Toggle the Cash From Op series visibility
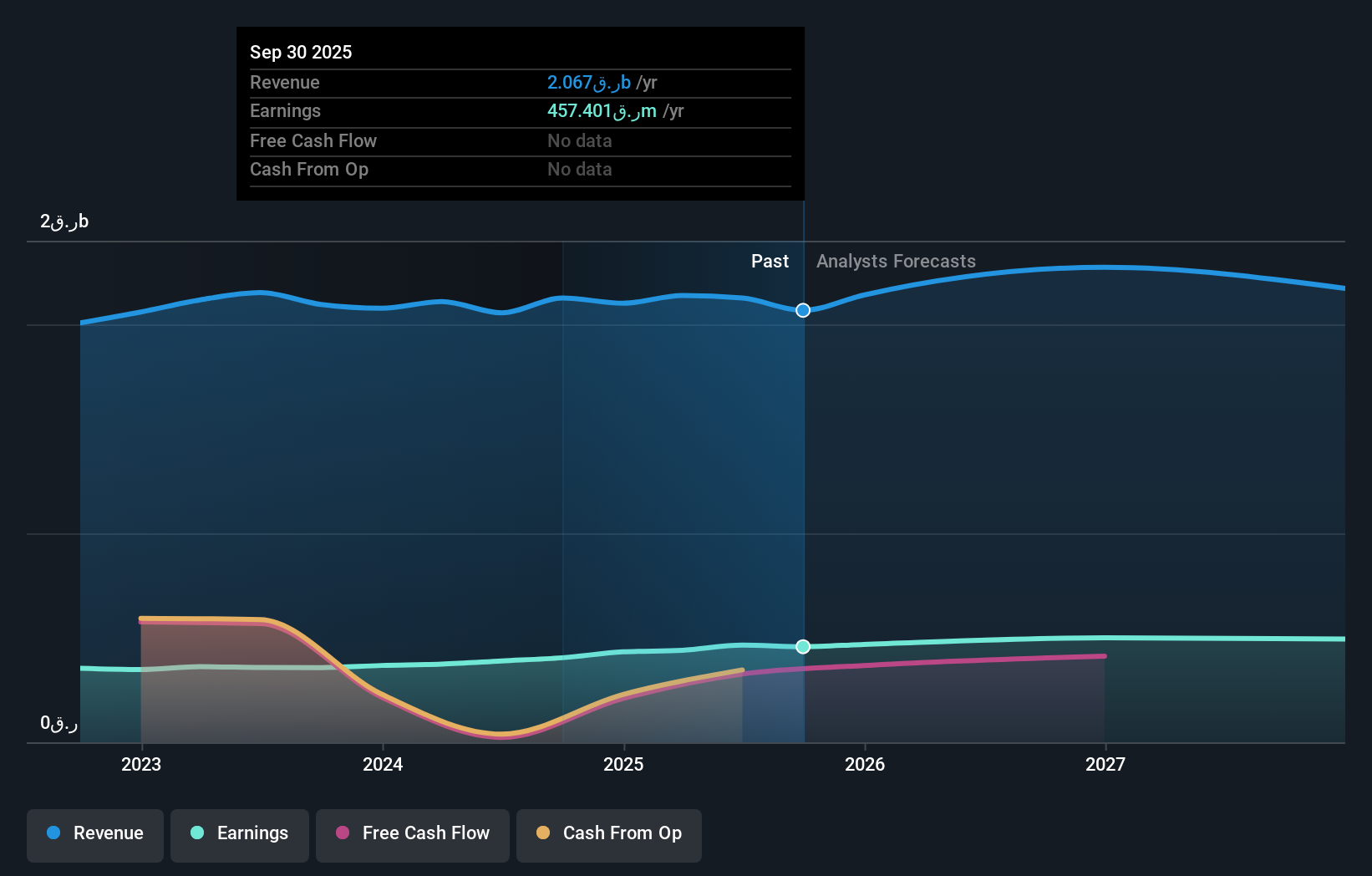This screenshot has width=1372, height=876. pyautogui.click(x=608, y=834)
